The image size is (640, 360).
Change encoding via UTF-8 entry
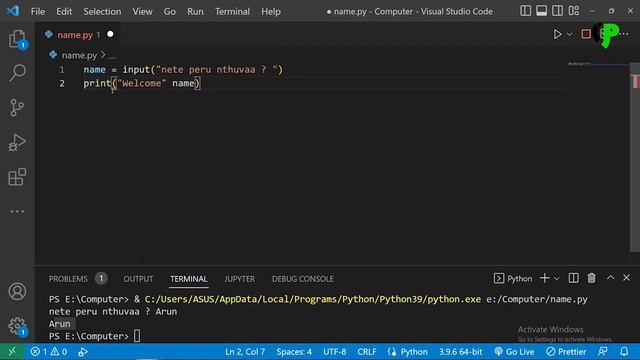coord(335,351)
